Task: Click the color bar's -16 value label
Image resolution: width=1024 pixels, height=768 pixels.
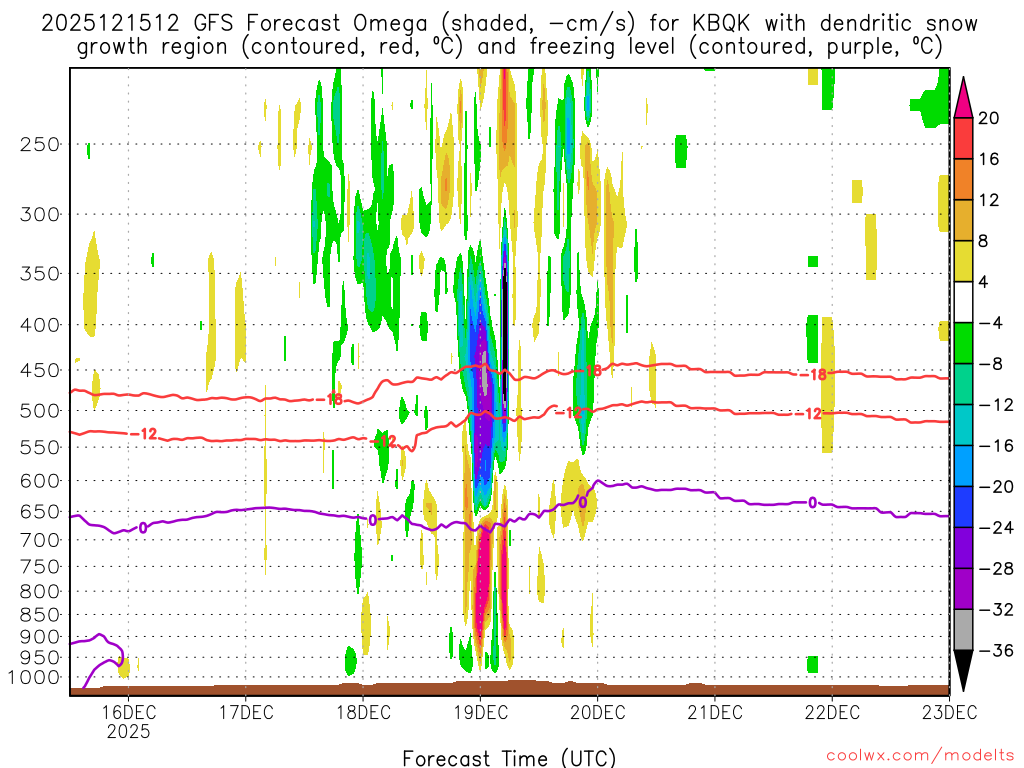Action: (x=996, y=446)
